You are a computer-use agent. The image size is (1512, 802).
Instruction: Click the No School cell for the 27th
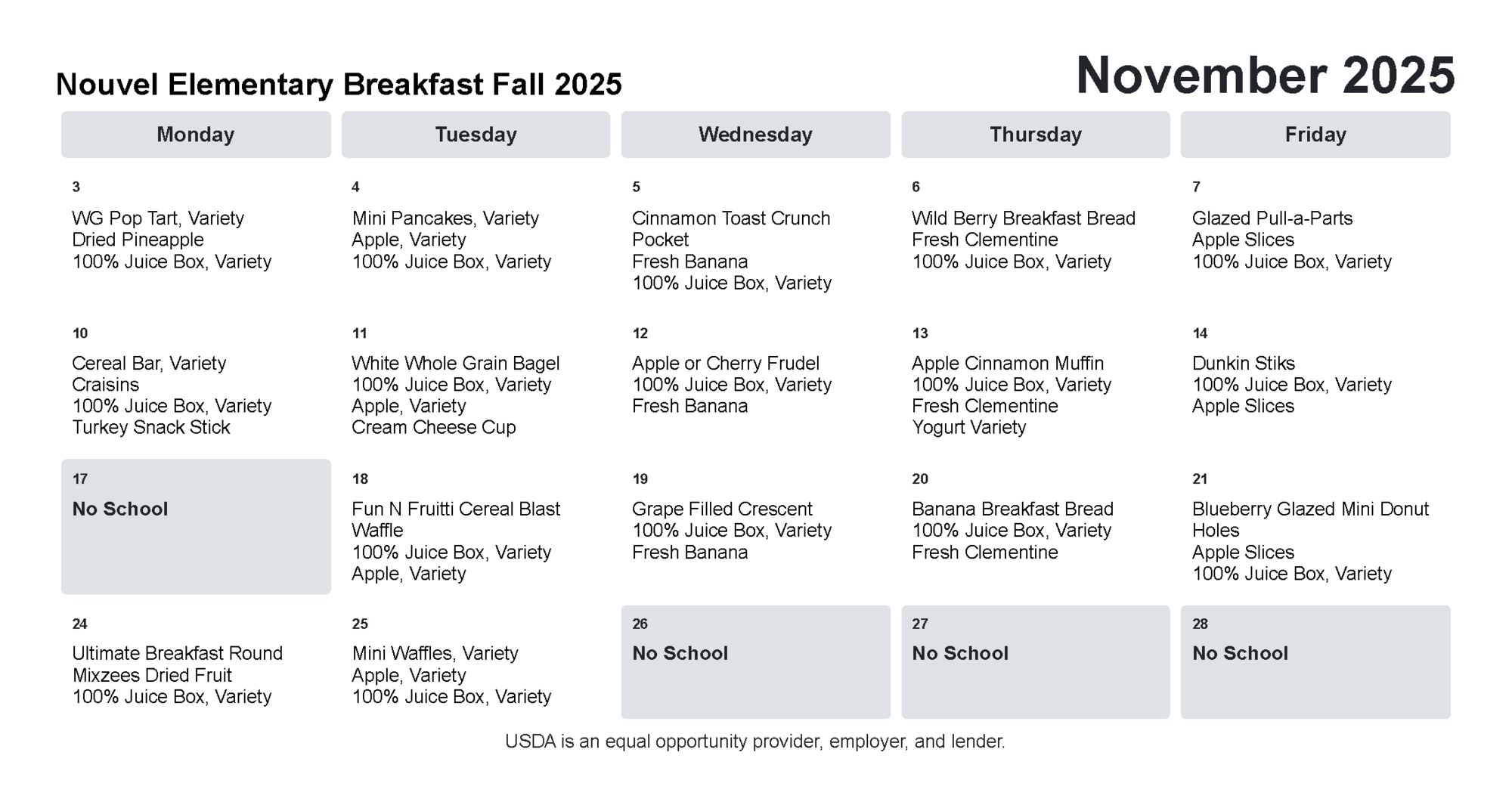click(x=1035, y=661)
